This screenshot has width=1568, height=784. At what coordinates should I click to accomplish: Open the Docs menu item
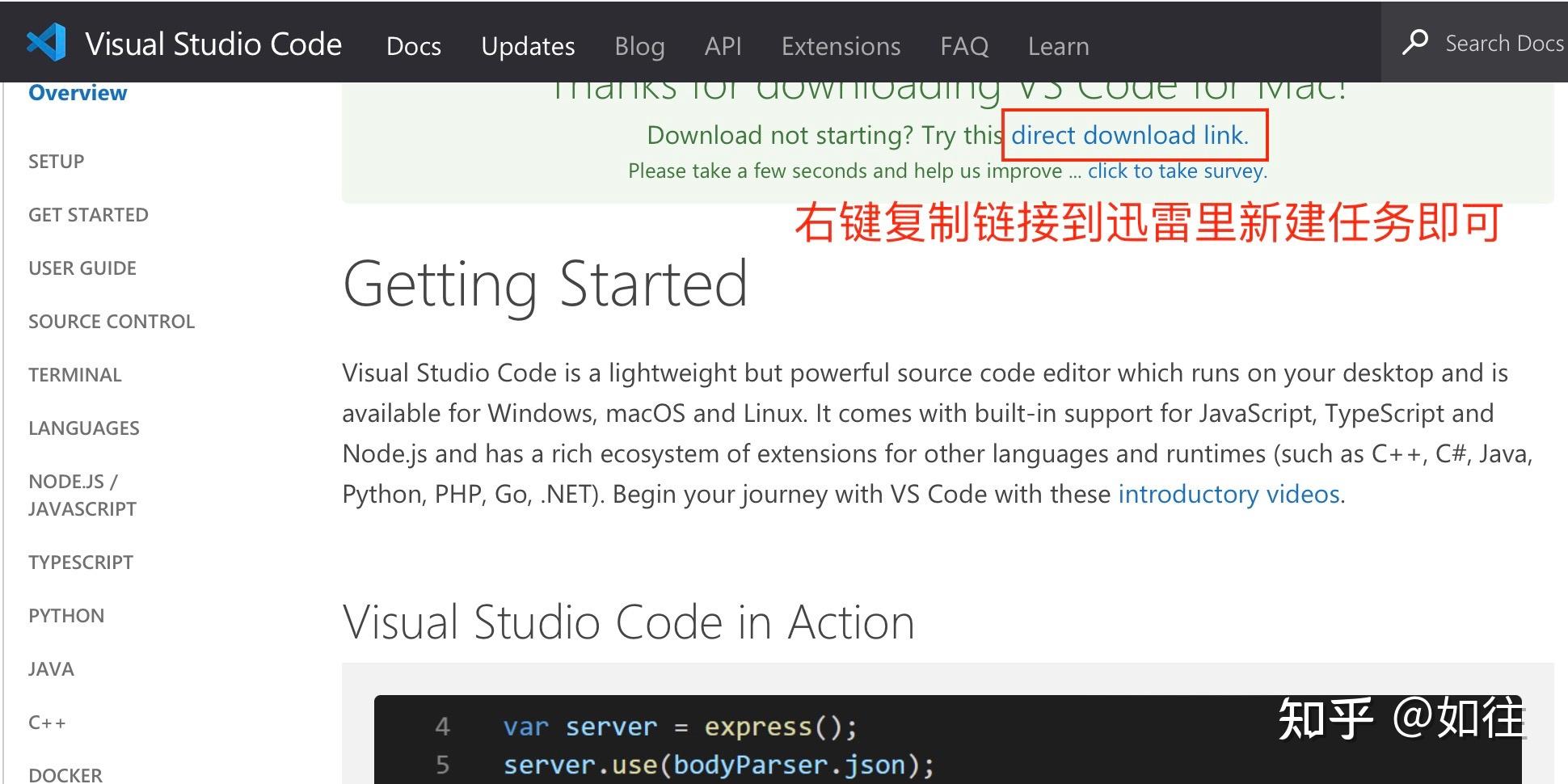413,46
